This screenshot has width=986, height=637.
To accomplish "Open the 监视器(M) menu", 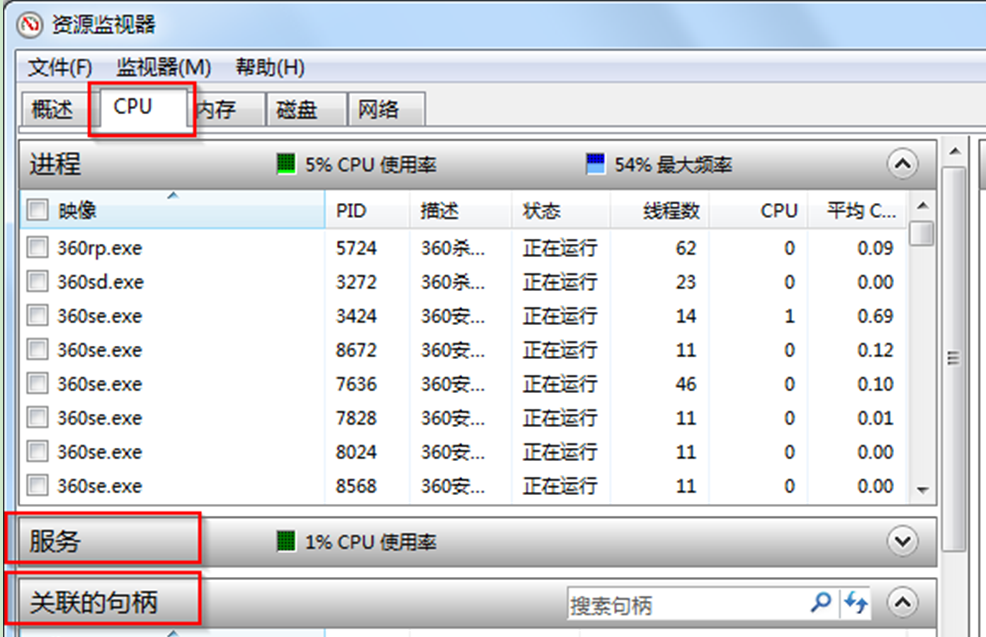I will click(163, 67).
